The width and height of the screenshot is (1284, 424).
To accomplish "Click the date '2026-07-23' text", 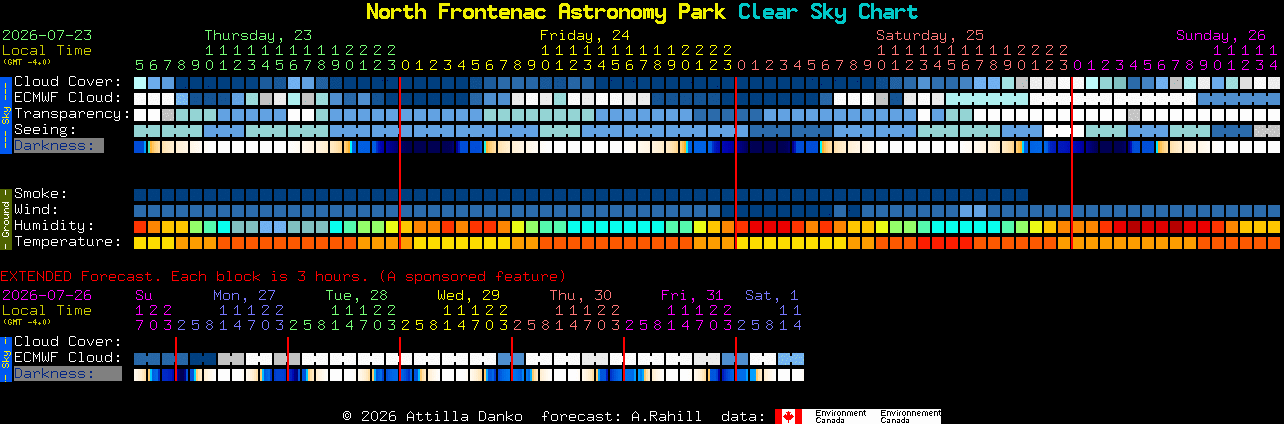I will click(47, 35).
